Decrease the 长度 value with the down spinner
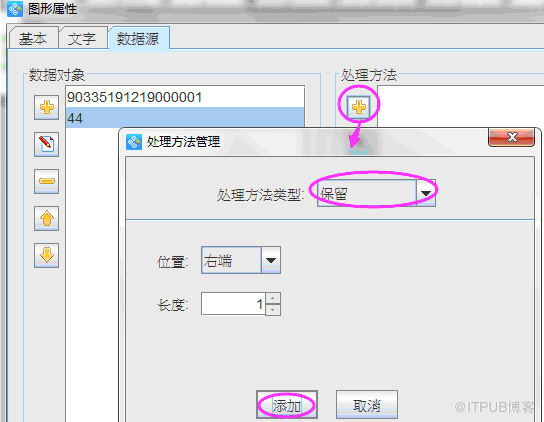The image size is (544, 422). (x=273, y=310)
